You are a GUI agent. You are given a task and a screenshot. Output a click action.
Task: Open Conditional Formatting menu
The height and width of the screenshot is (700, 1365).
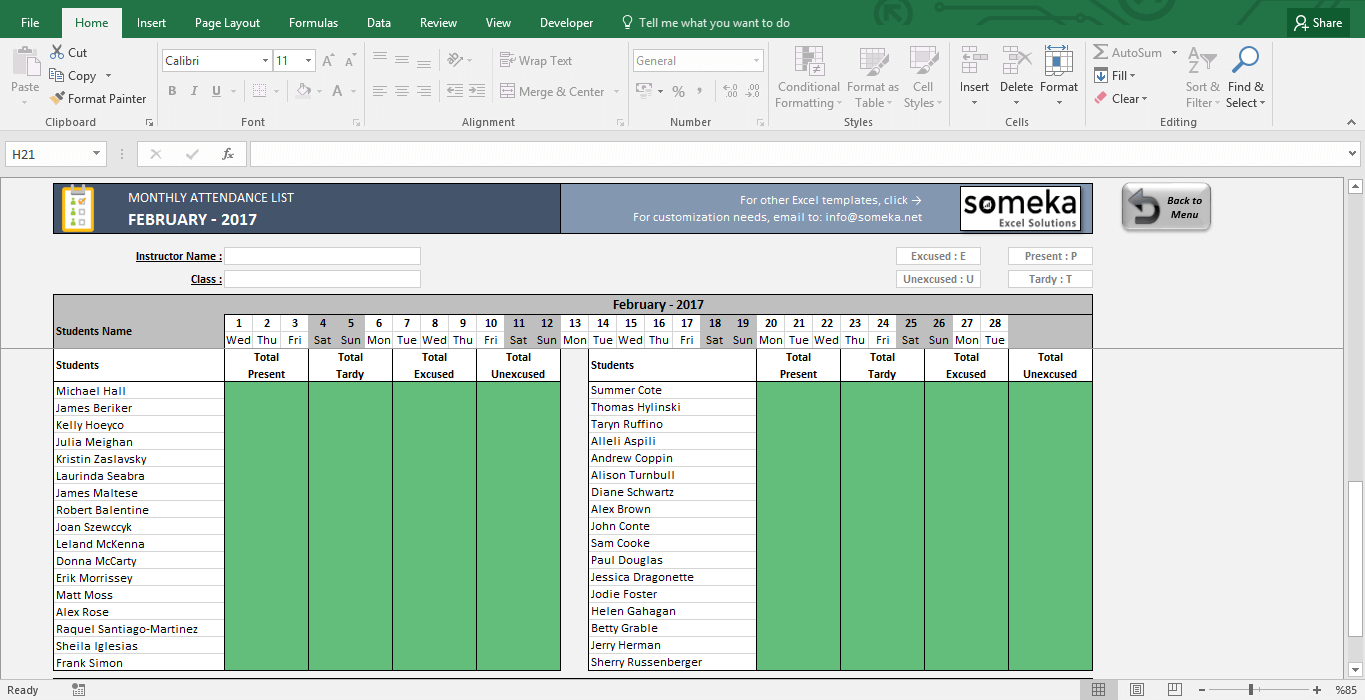808,77
